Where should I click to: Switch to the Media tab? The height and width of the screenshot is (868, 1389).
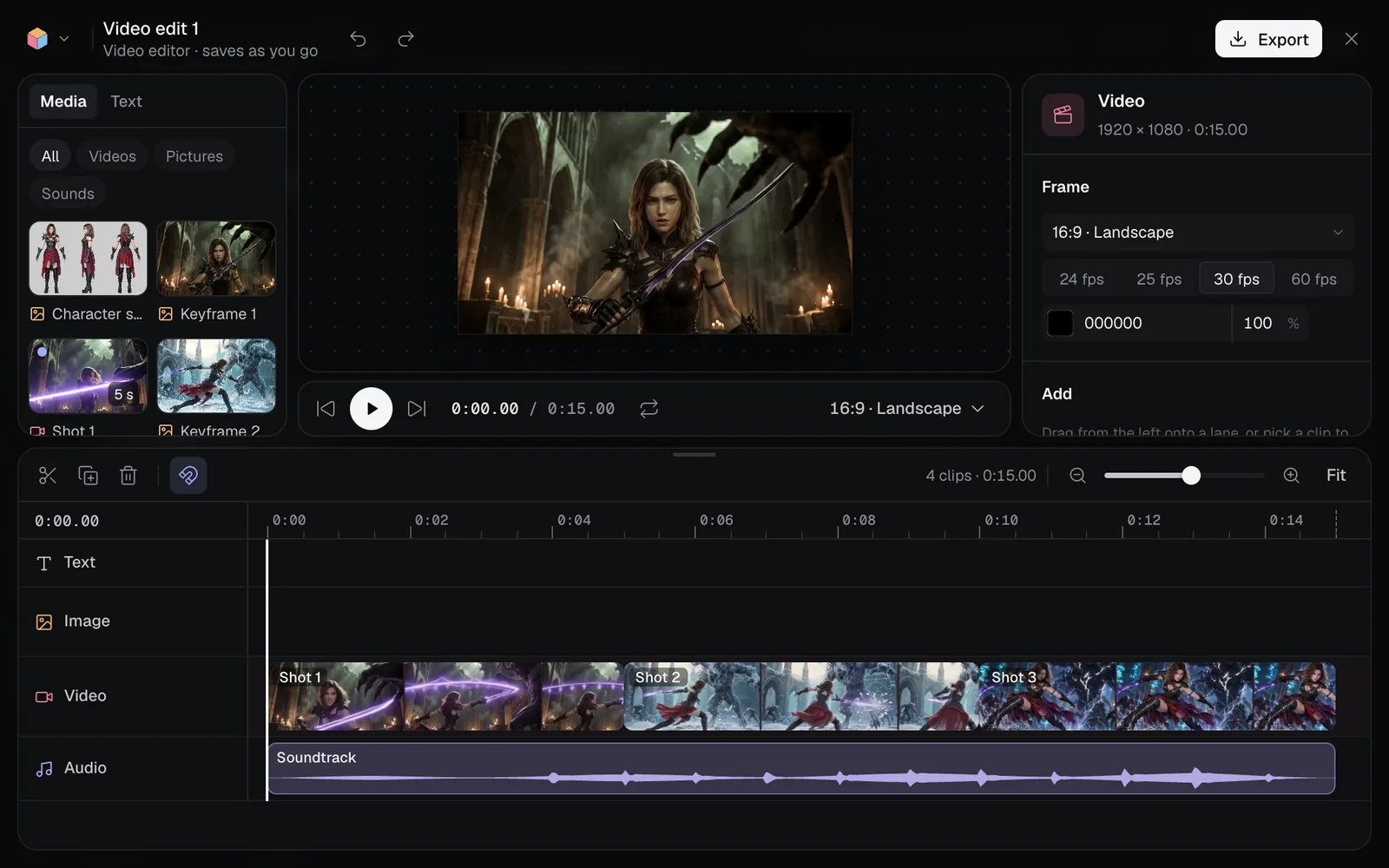[x=63, y=102]
